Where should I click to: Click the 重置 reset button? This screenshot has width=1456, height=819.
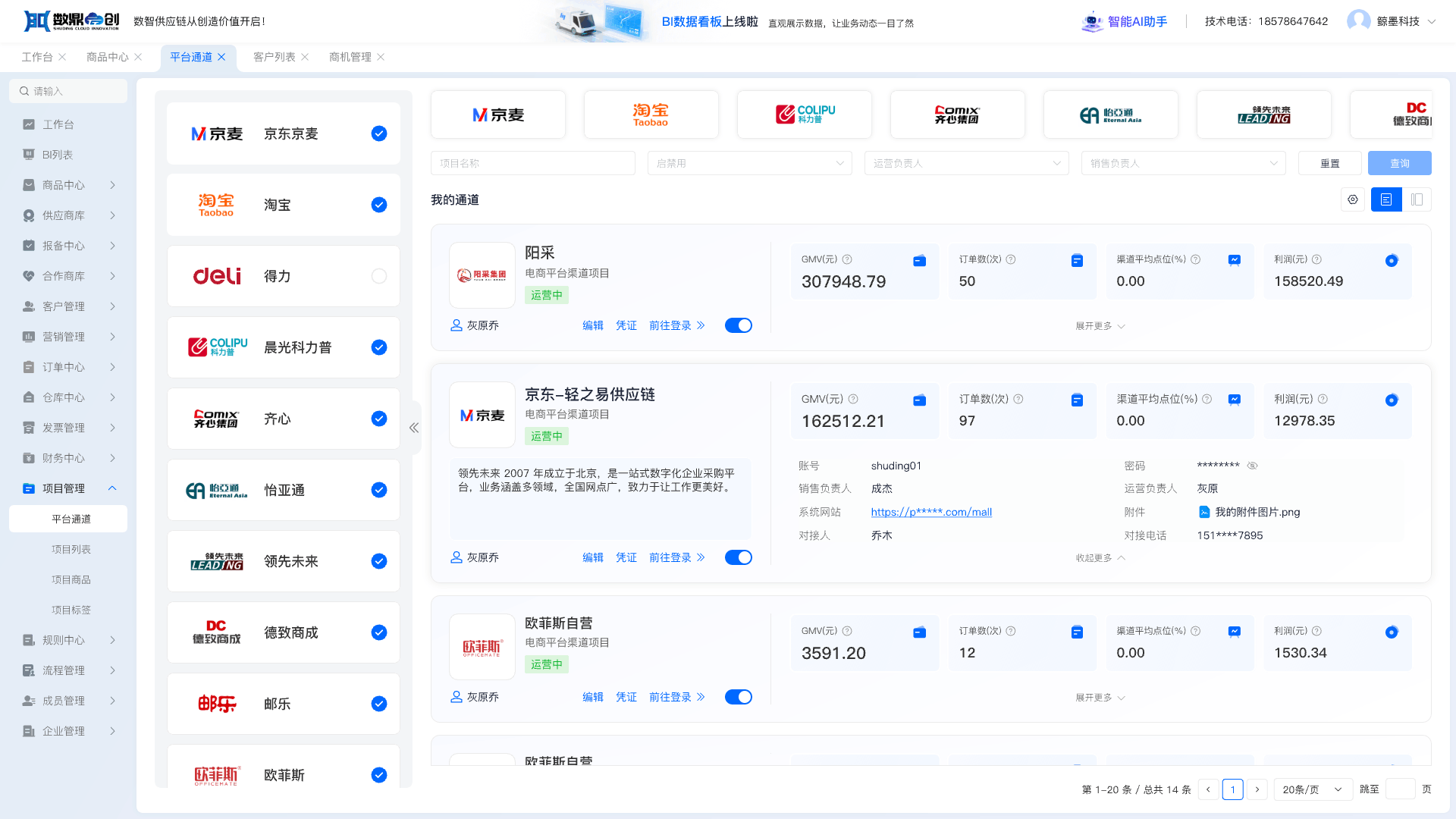point(1330,163)
